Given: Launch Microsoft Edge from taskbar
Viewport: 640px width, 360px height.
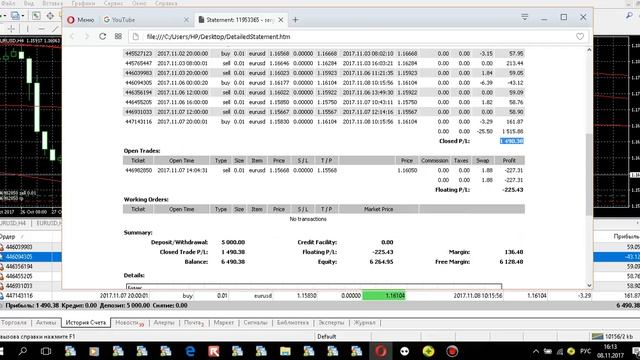Looking at the screenshot, I should coord(190,351).
